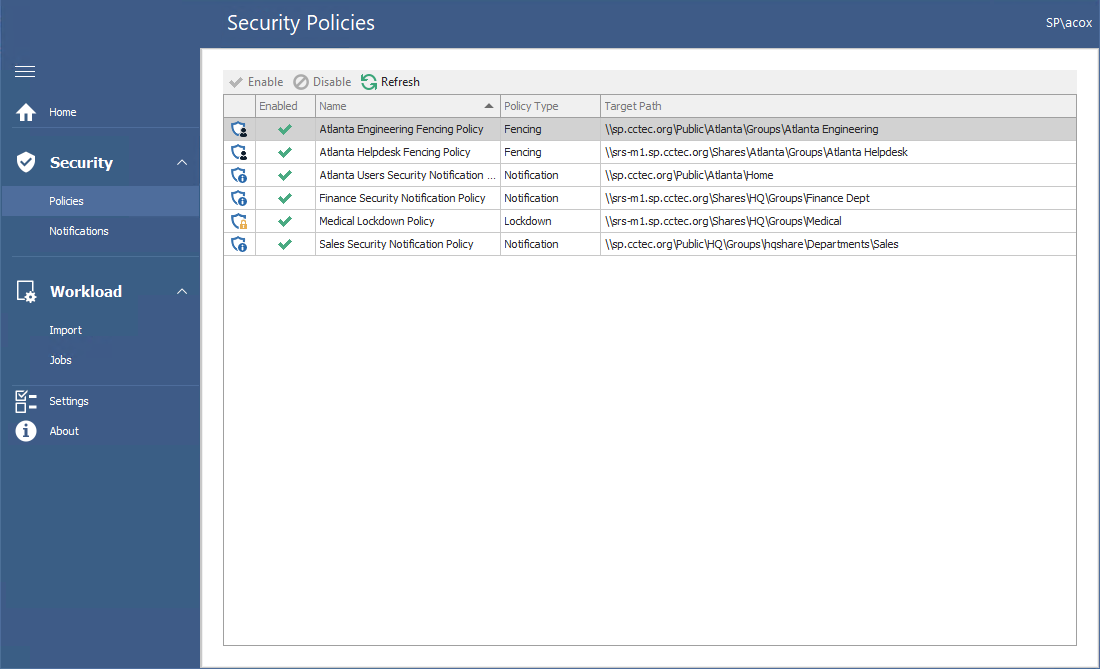
Task: Click the Refresh button
Action: [x=389, y=81]
